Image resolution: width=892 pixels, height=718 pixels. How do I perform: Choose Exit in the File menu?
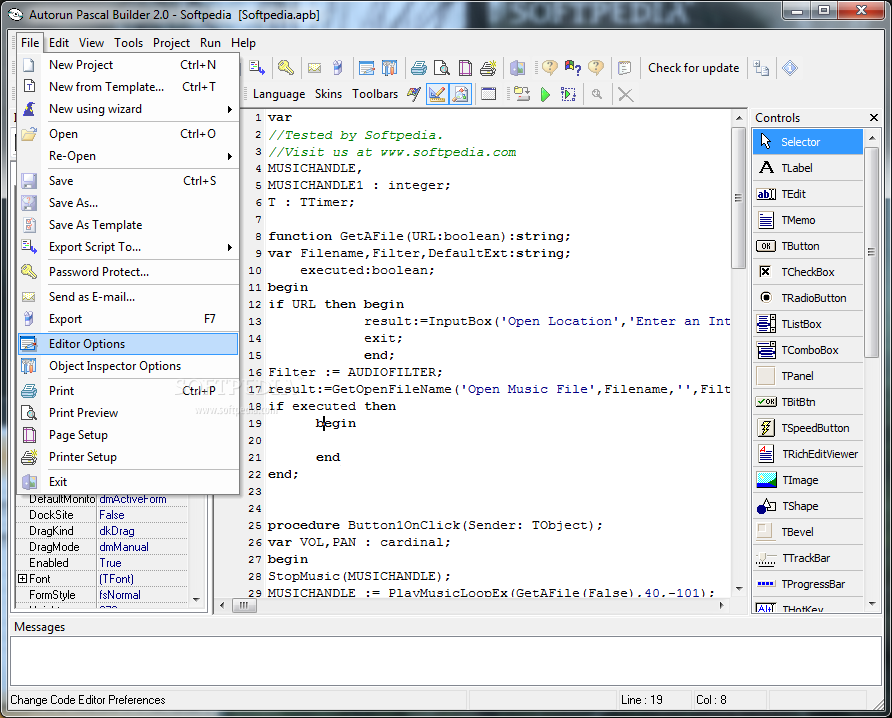pyautogui.click(x=128, y=482)
